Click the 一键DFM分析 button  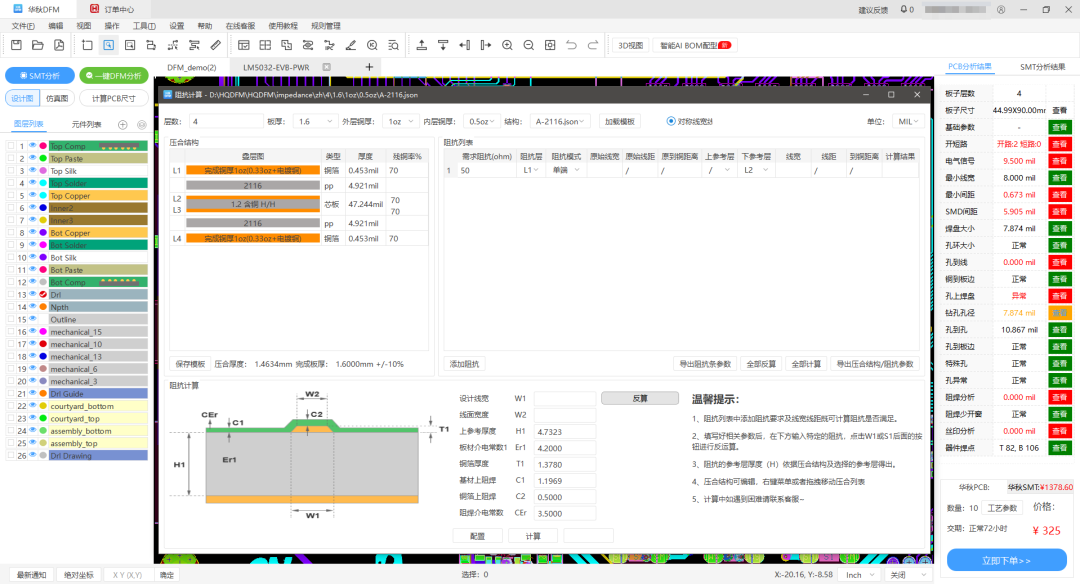tap(114, 76)
